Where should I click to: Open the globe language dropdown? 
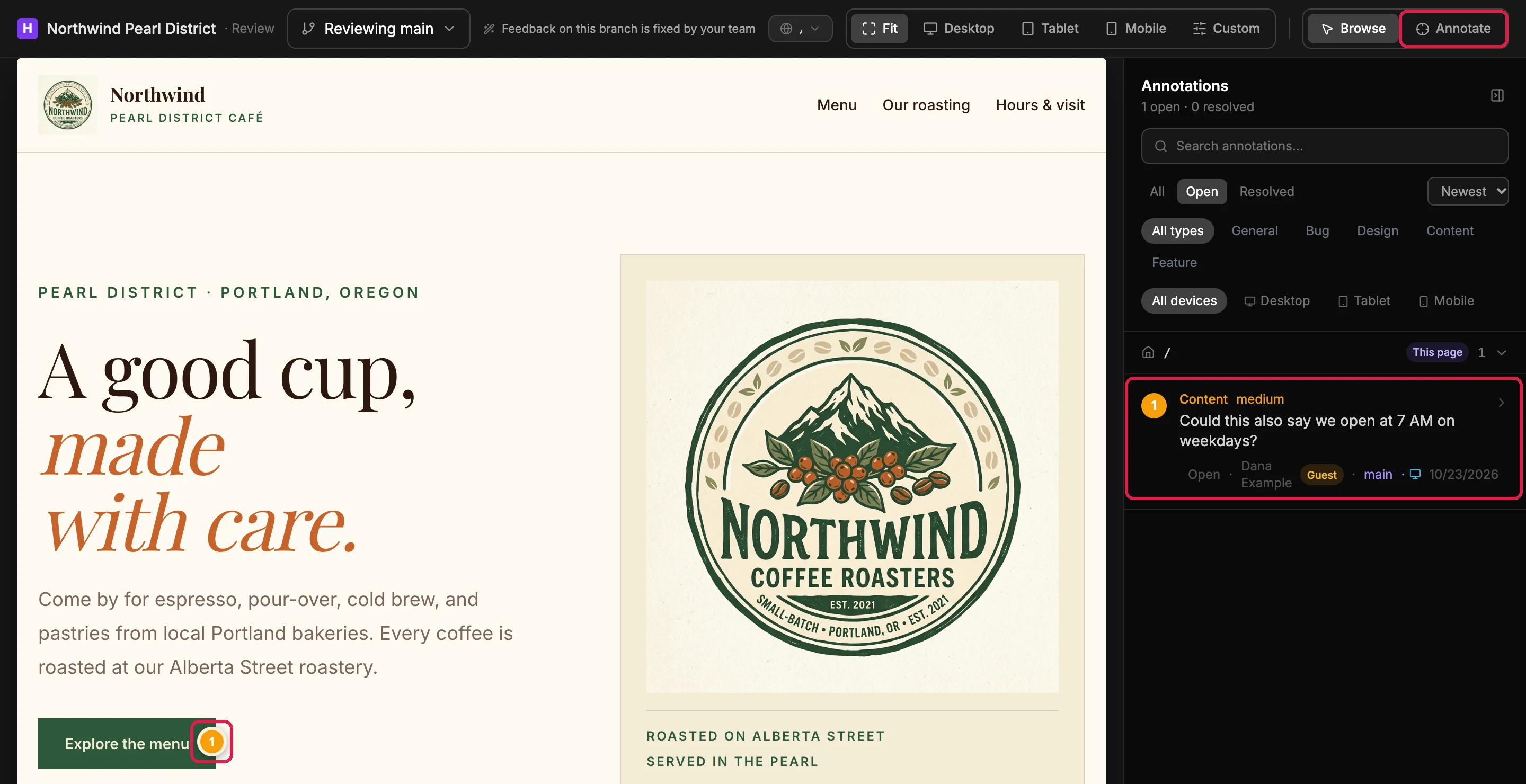(800, 29)
